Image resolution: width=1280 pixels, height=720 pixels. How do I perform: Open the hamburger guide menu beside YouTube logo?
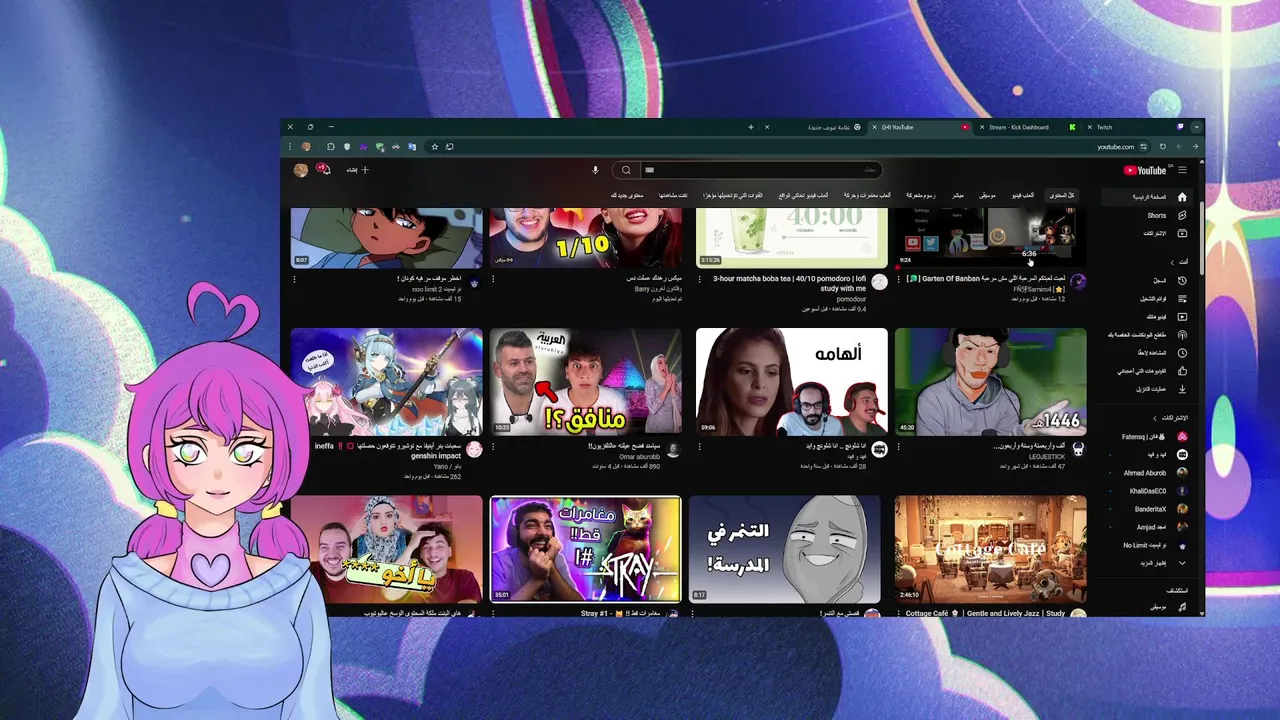pyautogui.click(x=1182, y=170)
